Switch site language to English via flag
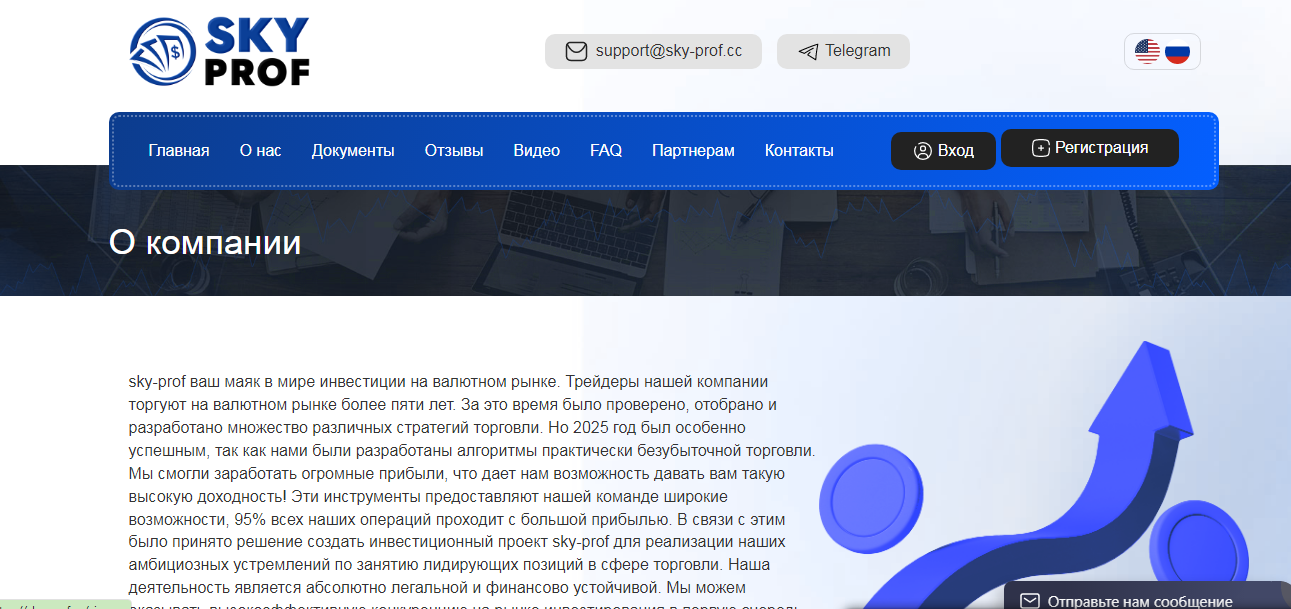 1148,50
